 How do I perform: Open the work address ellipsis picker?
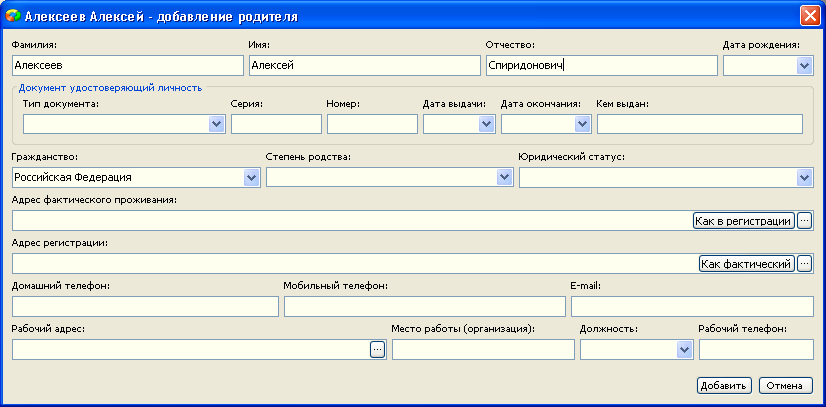tap(377, 349)
